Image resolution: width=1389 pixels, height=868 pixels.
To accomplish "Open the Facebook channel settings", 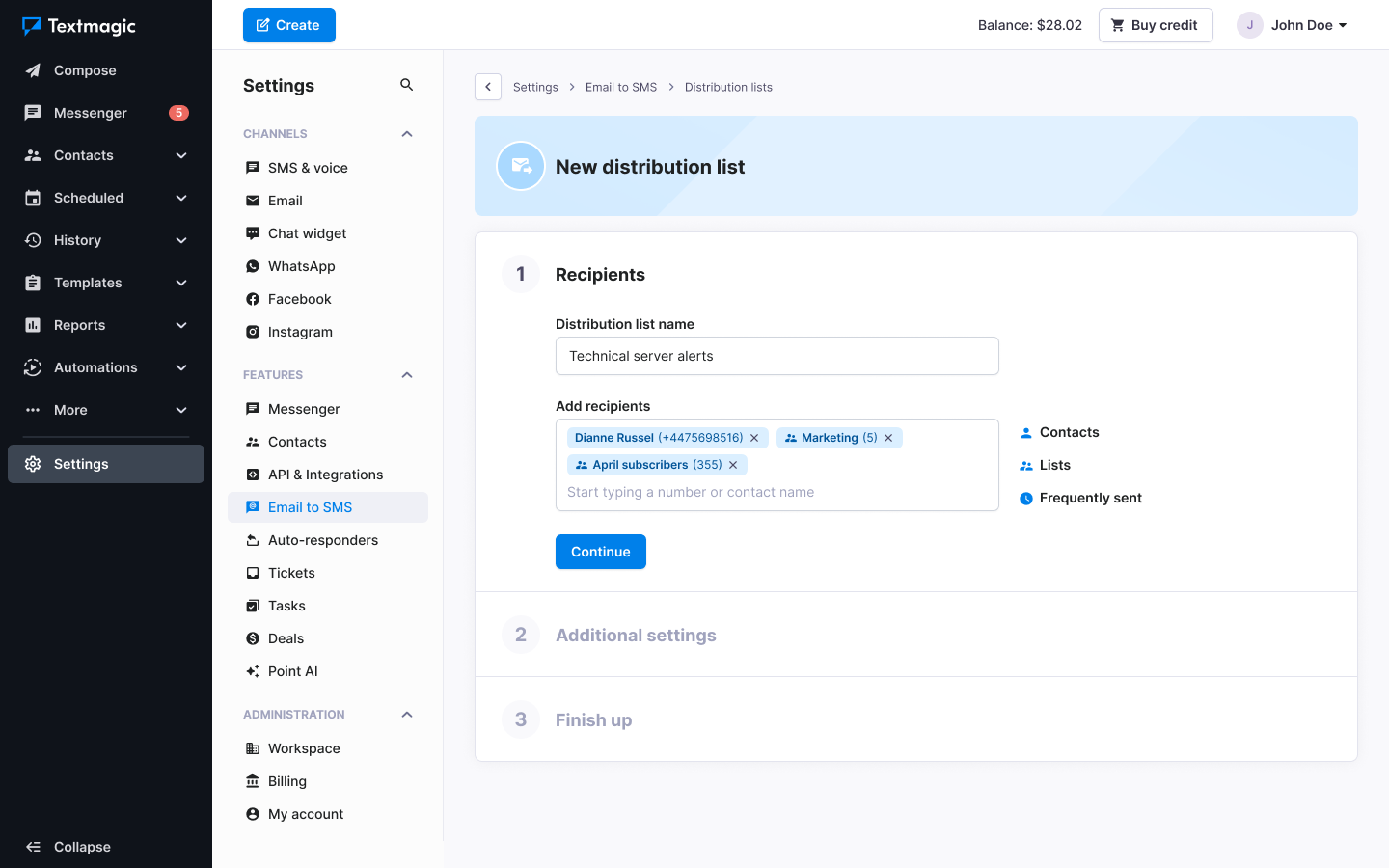I will pos(298,298).
